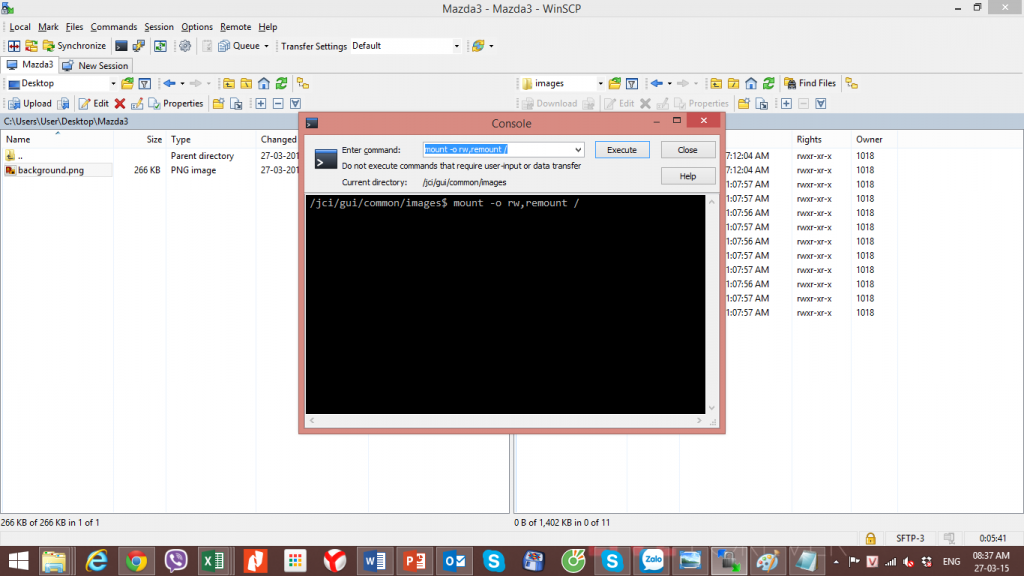The image size is (1024, 576).
Task: Click the Execute button in Console
Action: (x=622, y=150)
